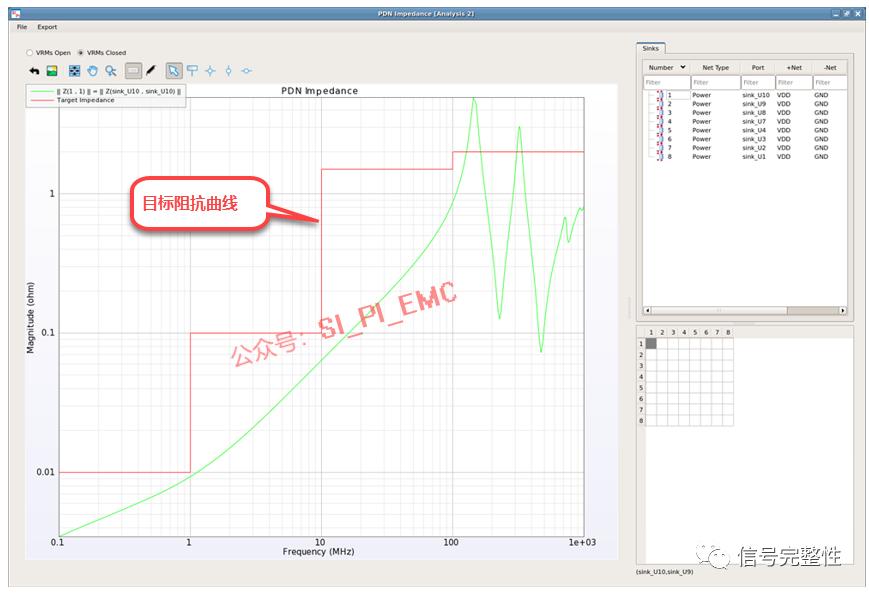Click matrix column header 8
Image resolution: width=869 pixels, height=594 pixels.
(728, 332)
